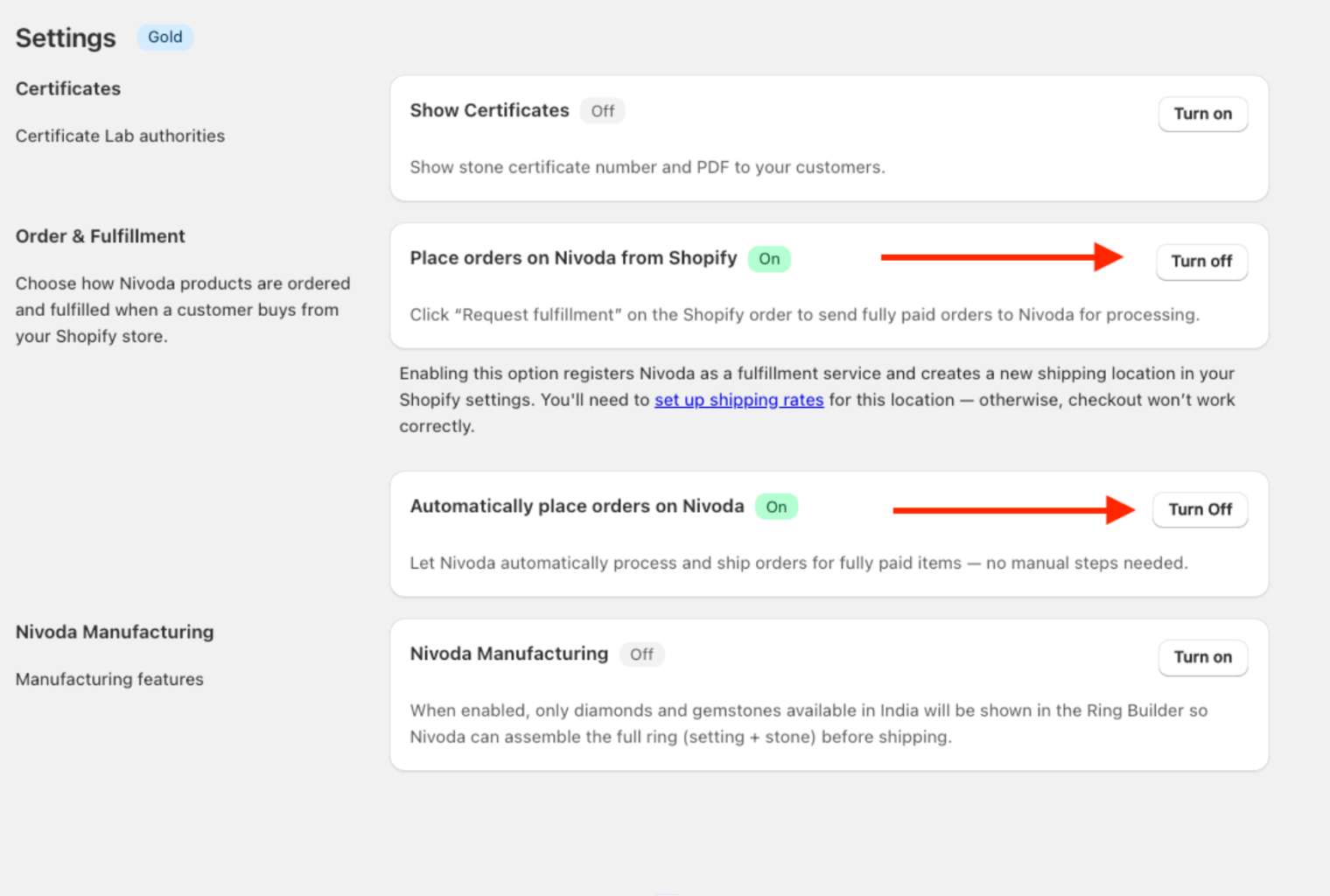Click the Gold plan badge
This screenshot has height=896, width=1330.
coord(164,37)
